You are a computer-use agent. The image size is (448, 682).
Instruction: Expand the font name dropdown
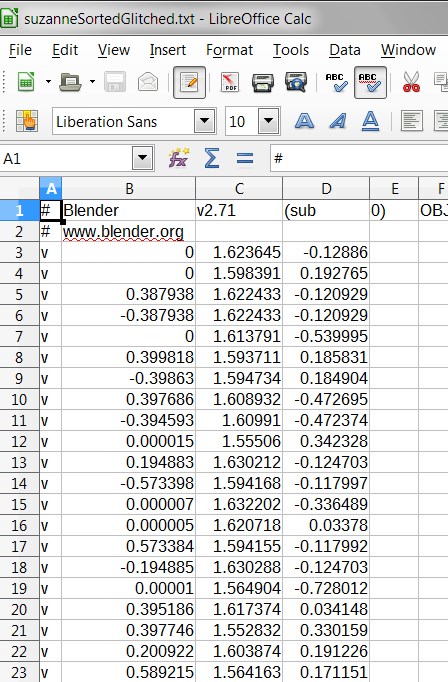point(204,121)
